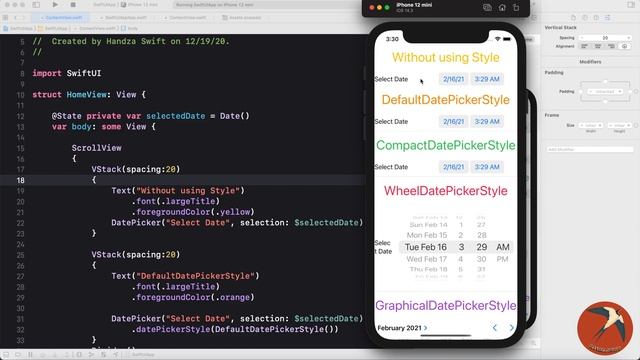This screenshot has width=640, height=360.
Task: Open the Quick Help inspector icon
Action: pos(596,18)
